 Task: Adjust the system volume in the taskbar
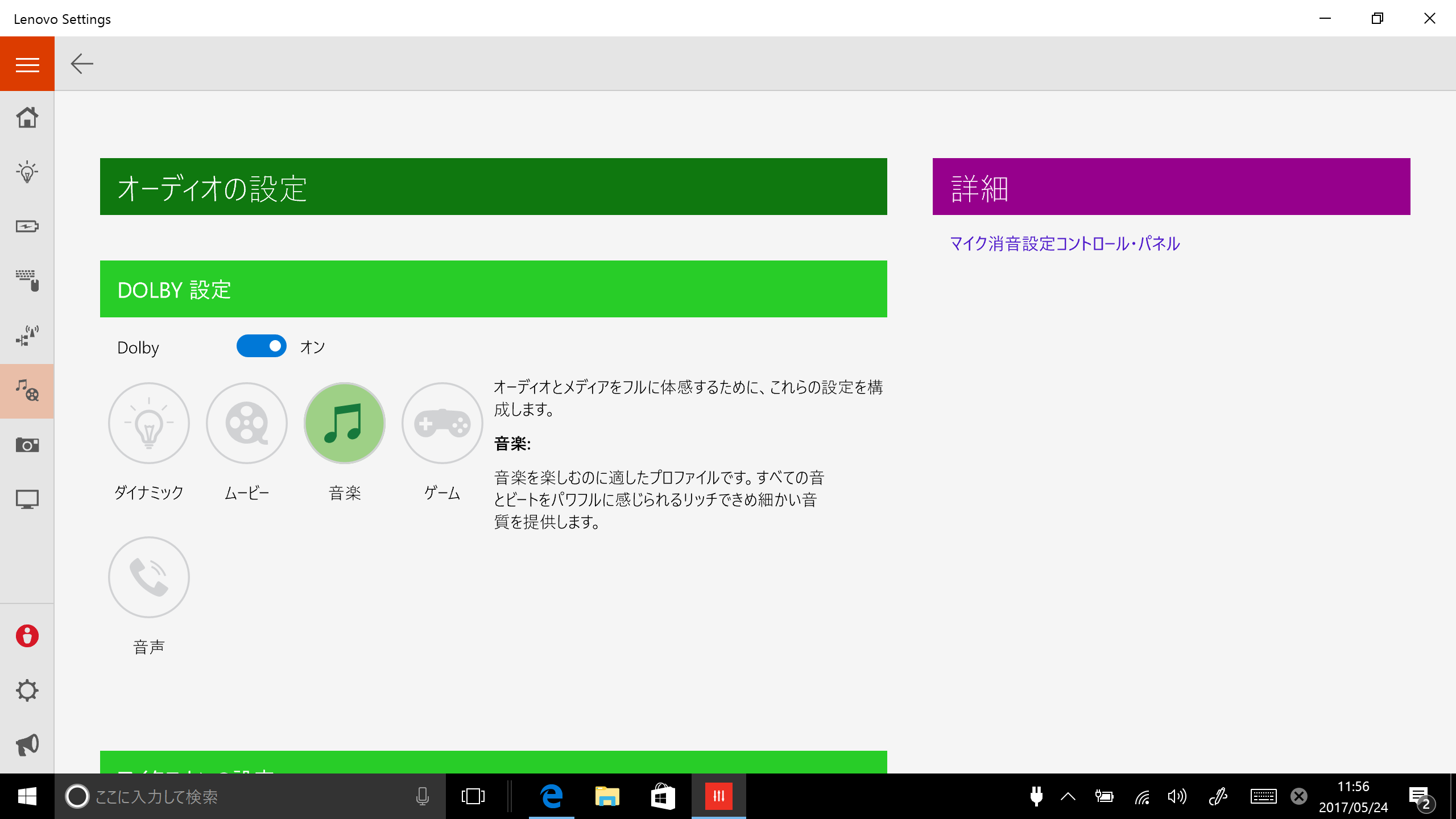pyautogui.click(x=1177, y=797)
